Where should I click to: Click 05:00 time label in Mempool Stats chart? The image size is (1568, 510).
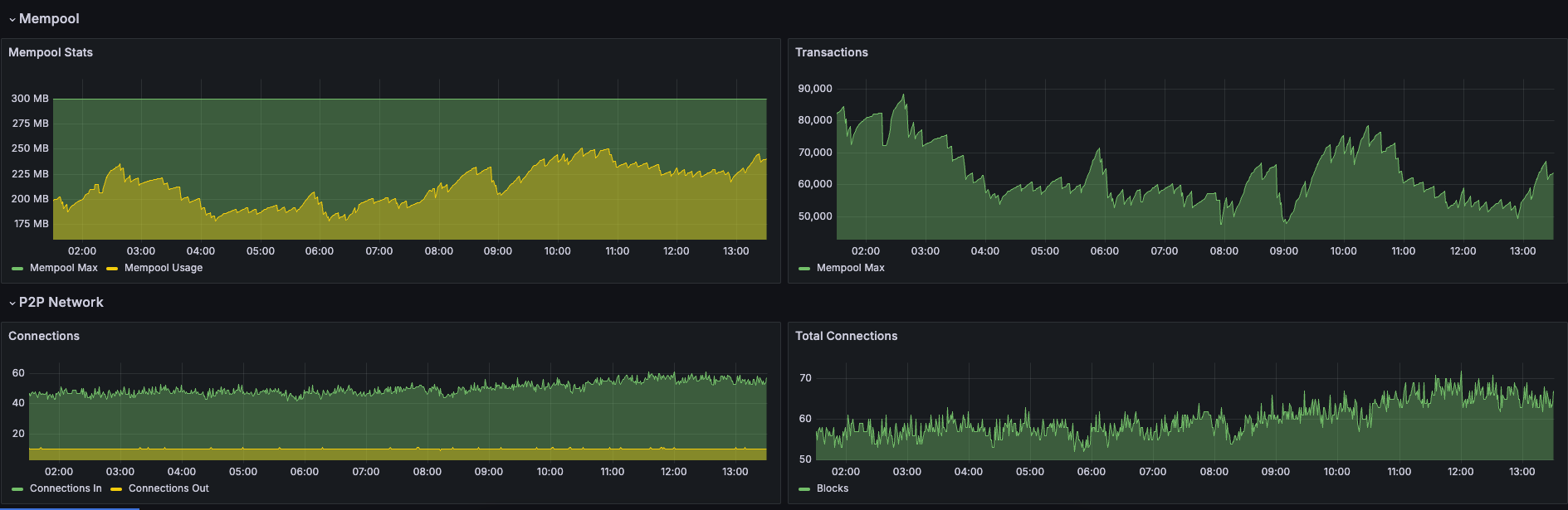click(261, 251)
